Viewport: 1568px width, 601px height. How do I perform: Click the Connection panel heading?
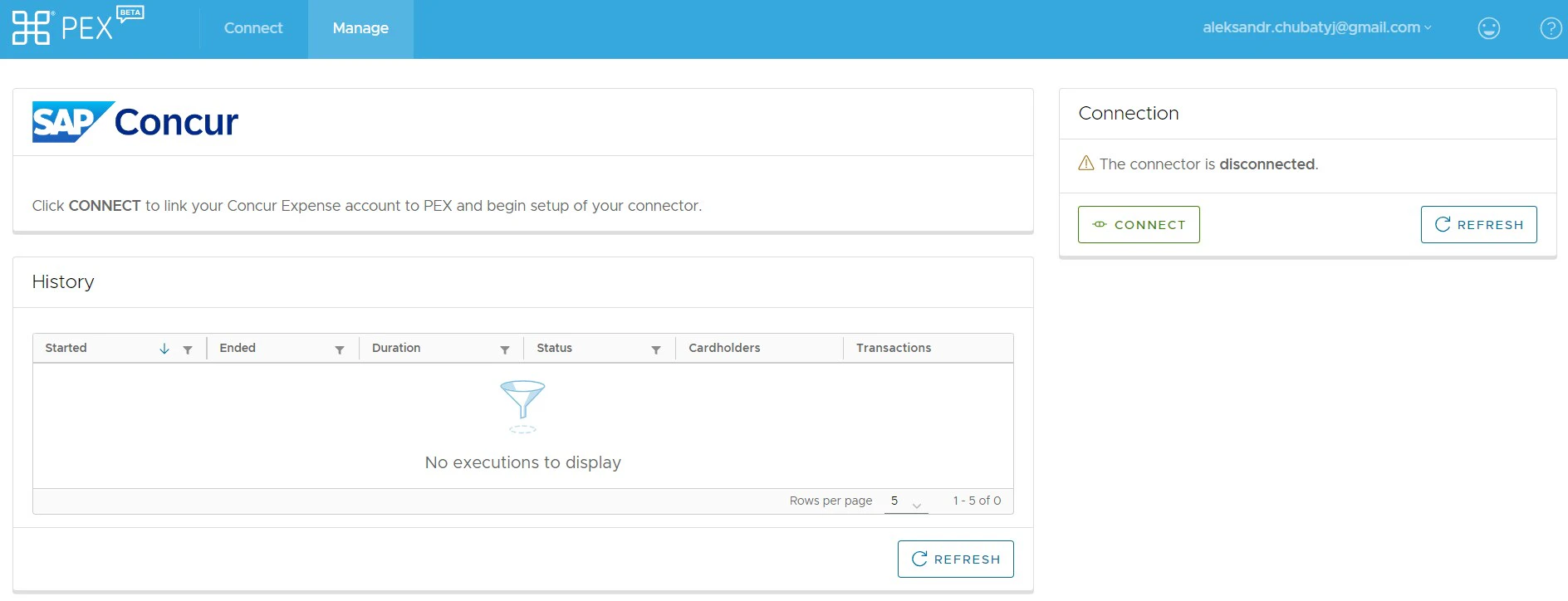click(1129, 114)
